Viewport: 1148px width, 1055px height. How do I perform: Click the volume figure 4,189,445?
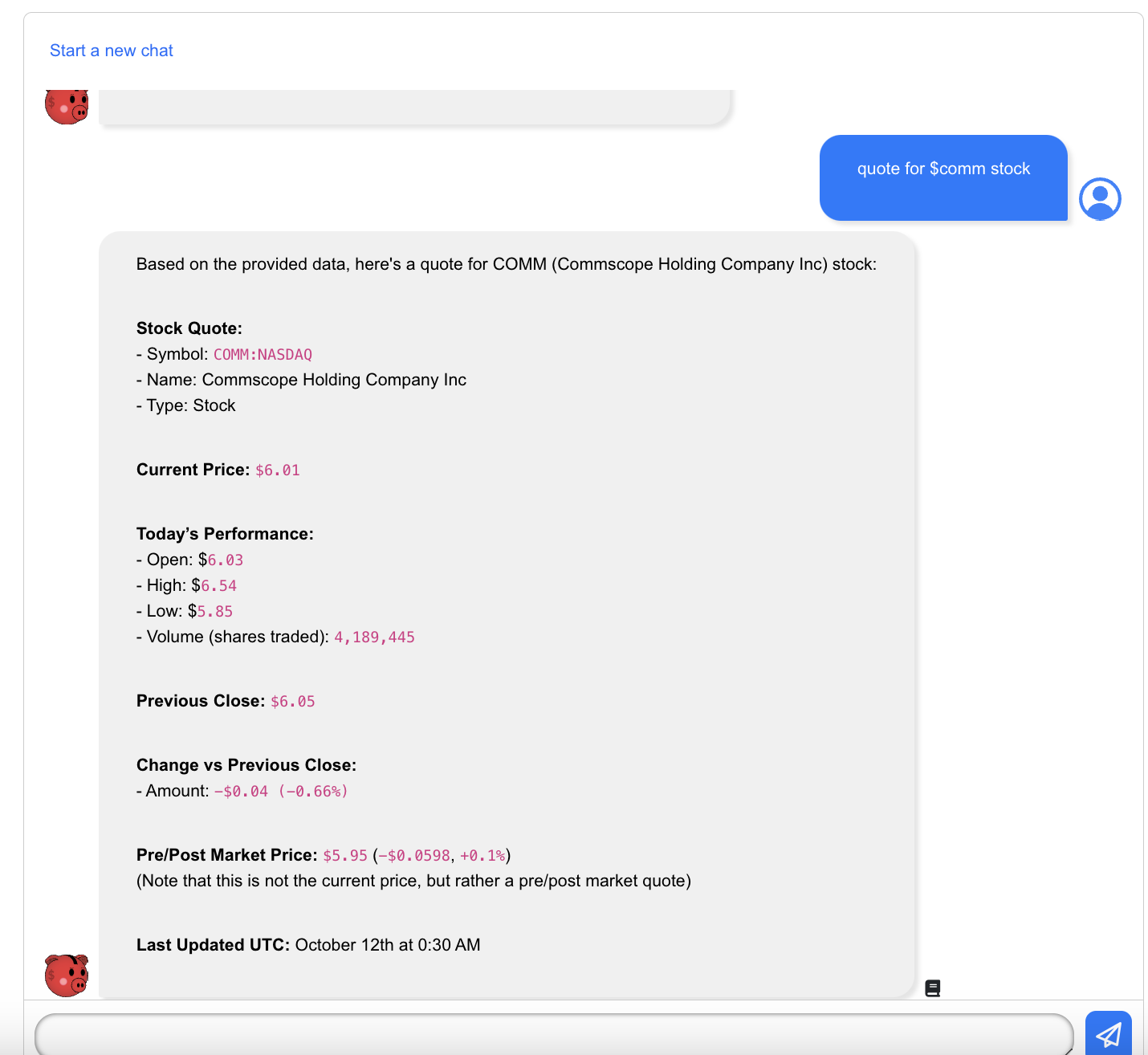click(374, 637)
